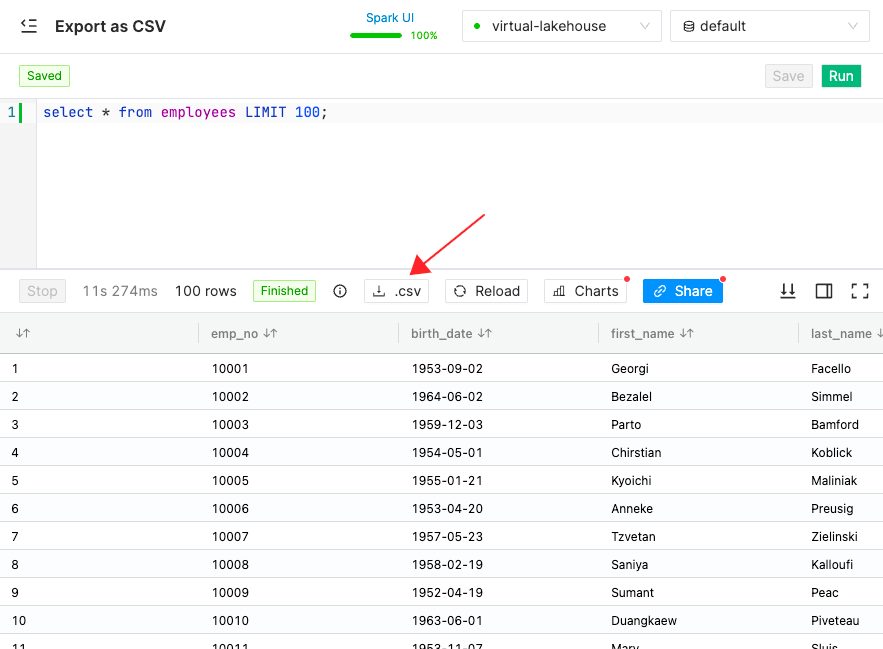The width and height of the screenshot is (883, 649).
Task: Sort by the row index column
Action: pyautogui.click(x=23, y=334)
